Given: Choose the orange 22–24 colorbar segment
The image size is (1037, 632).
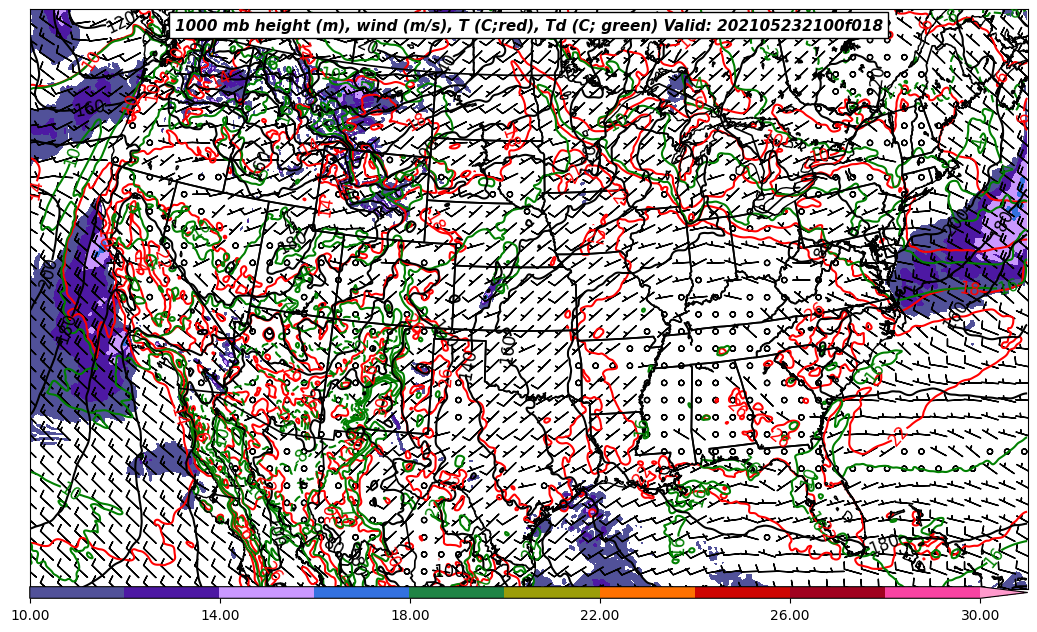Looking at the screenshot, I should pyautogui.click(x=647, y=593).
